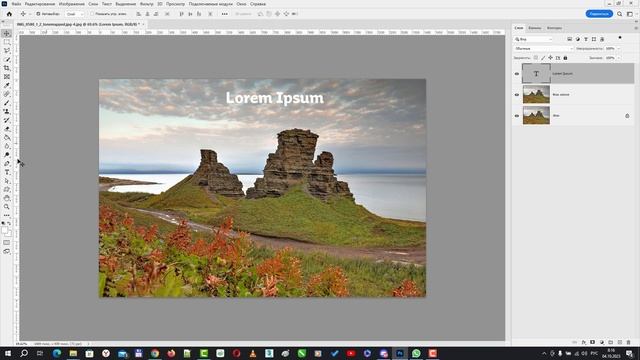This screenshot has height=360, width=640.
Task: Toggle lock image pixels brush icon
Action: (543, 58)
